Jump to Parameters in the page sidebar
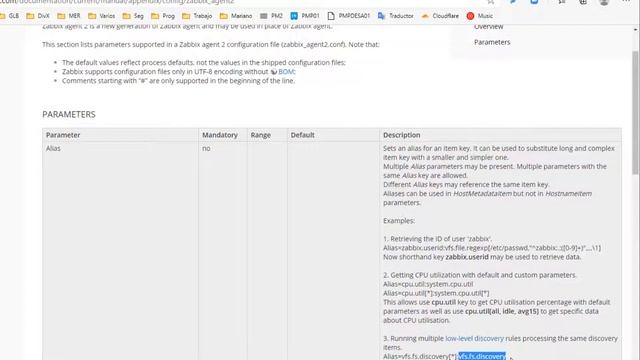 [492, 42]
